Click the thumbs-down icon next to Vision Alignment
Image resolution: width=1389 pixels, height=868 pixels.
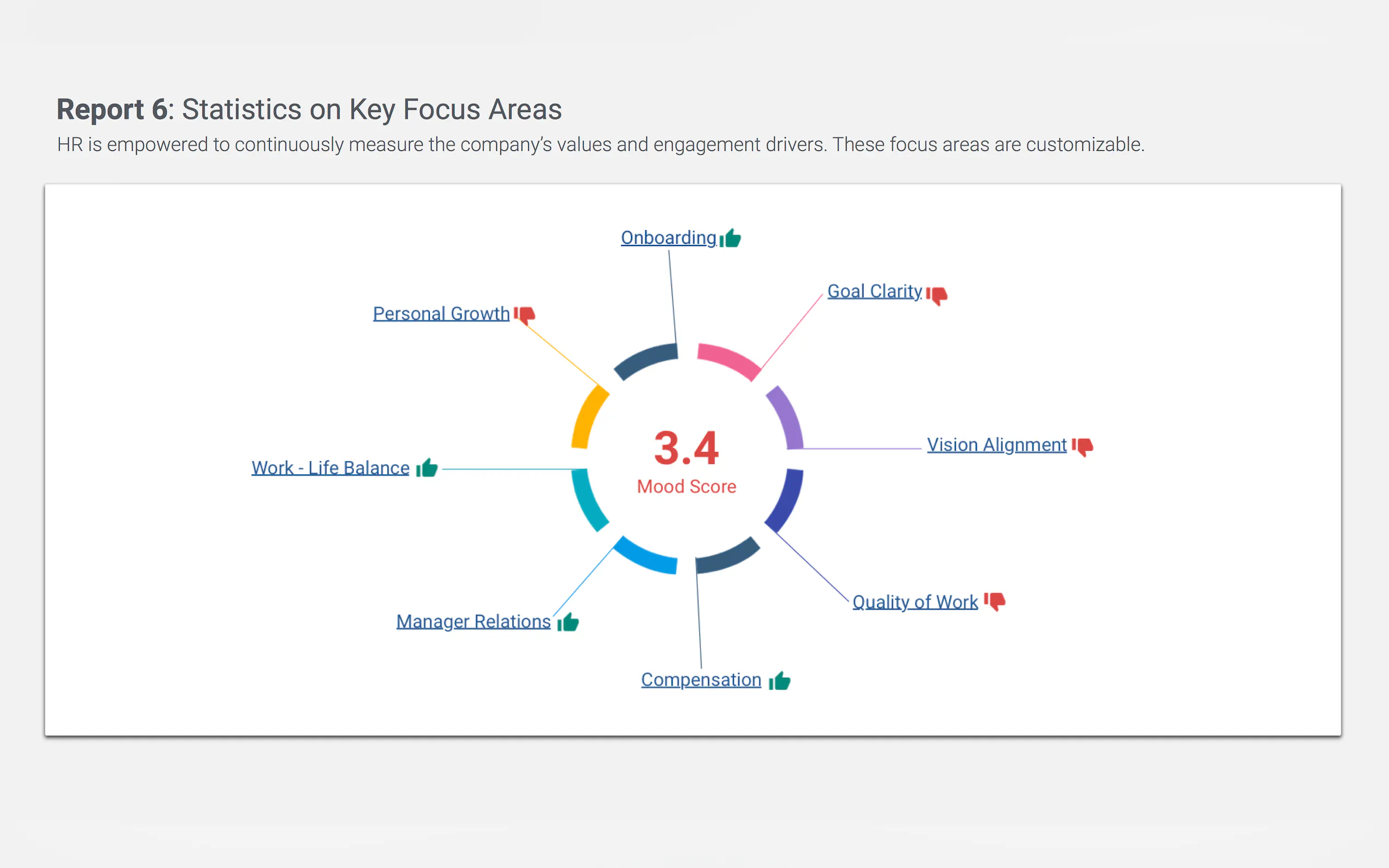(1082, 446)
